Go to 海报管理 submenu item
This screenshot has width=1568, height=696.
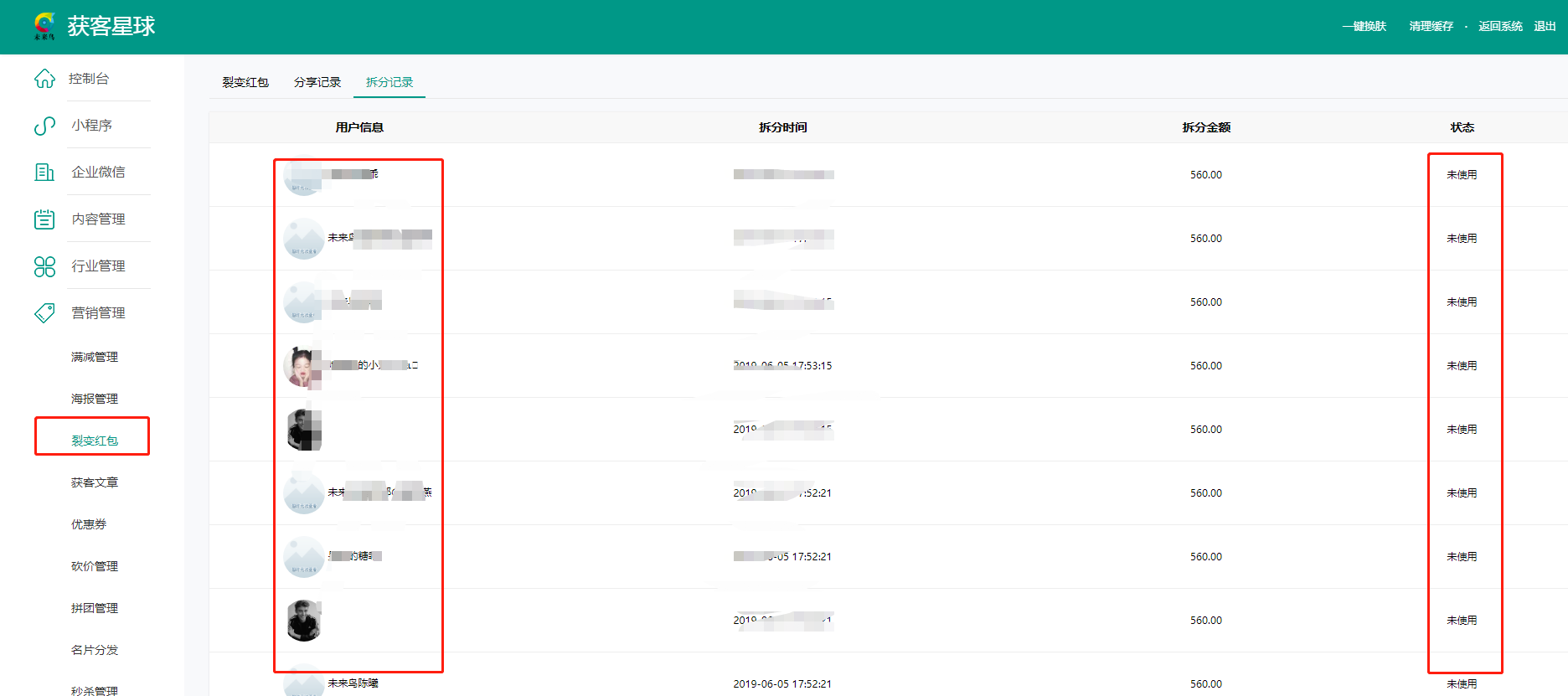pos(95,399)
